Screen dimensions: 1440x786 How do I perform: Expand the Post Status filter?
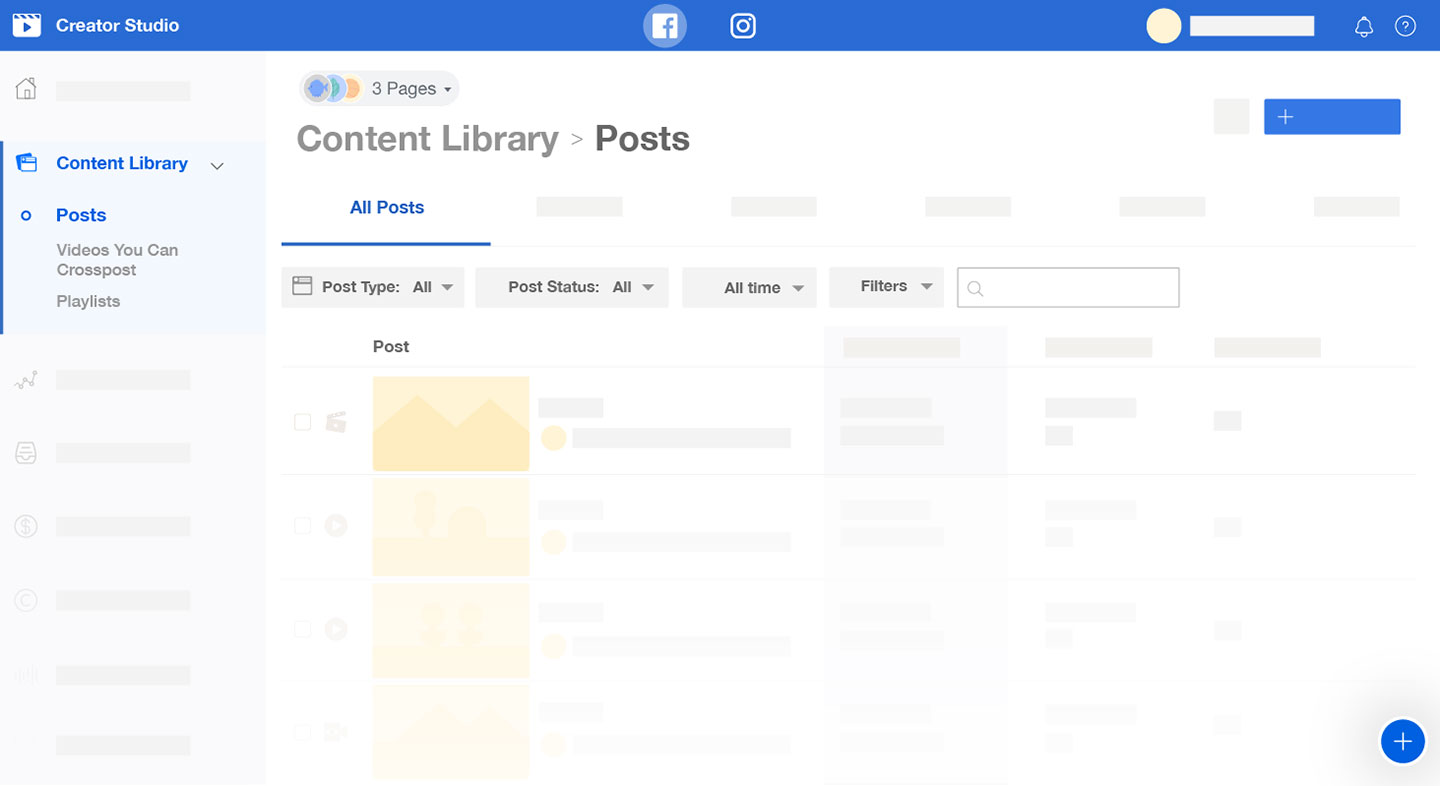[x=571, y=287]
